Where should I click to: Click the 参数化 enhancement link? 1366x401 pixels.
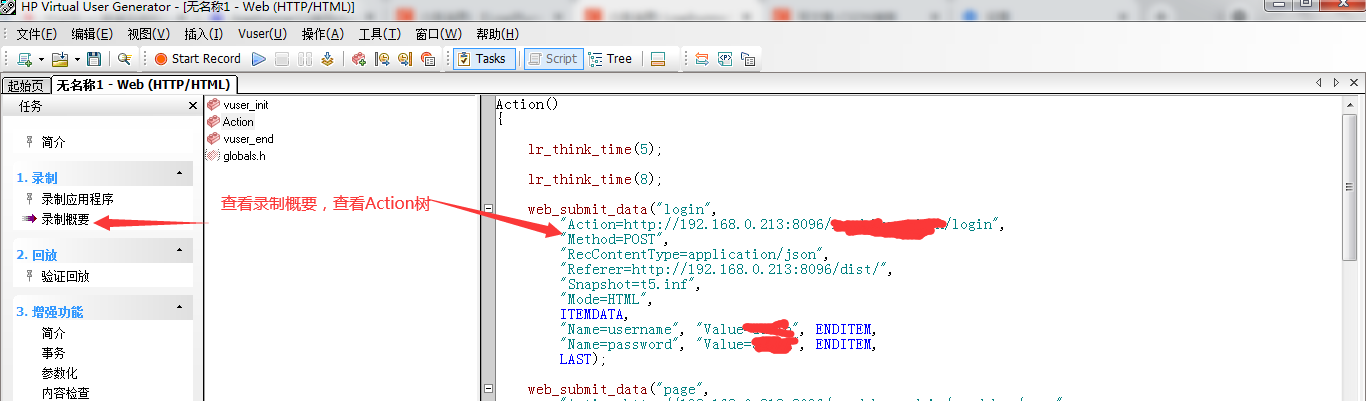[59, 373]
